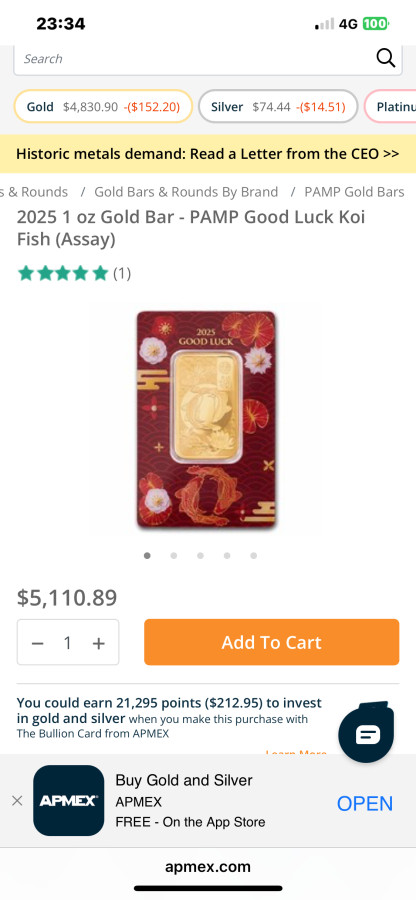Screen dimensions: 416x900
Task: Open the Letter from the CEO banner
Action: tap(208, 154)
